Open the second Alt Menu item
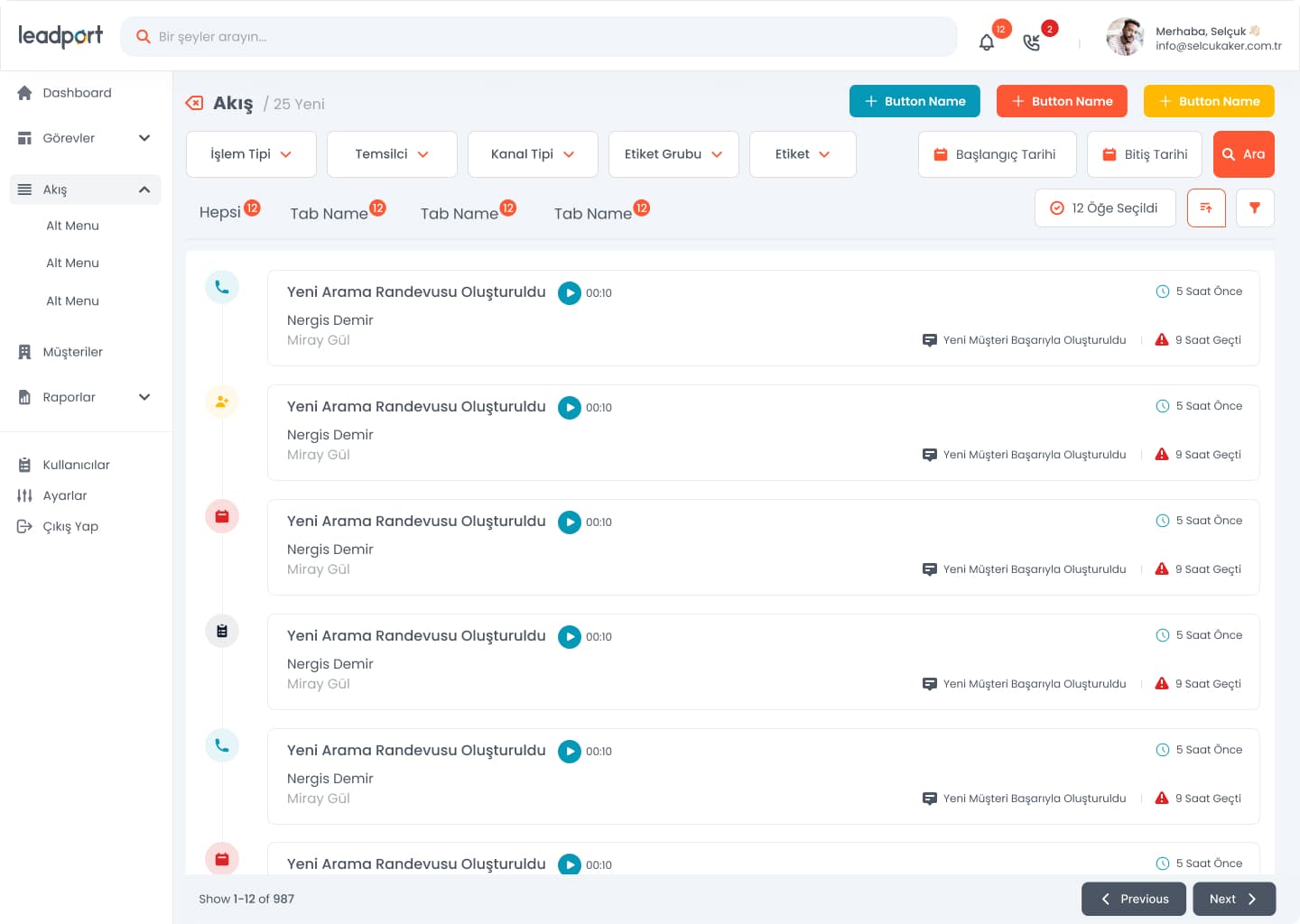Image resolution: width=1300 pixels, height=924 pixels. tap(72, 263)
